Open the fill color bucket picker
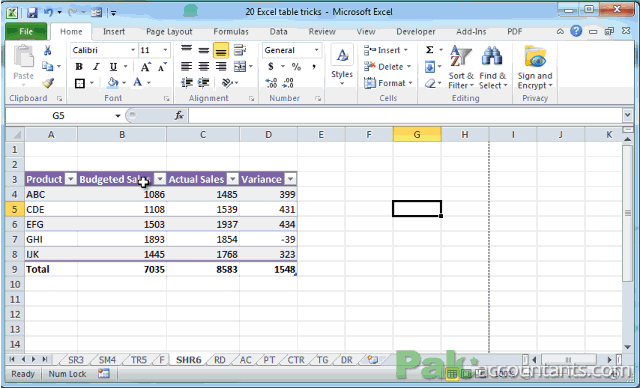The width and height of the screenshot is (640, 388). point(113,83)
